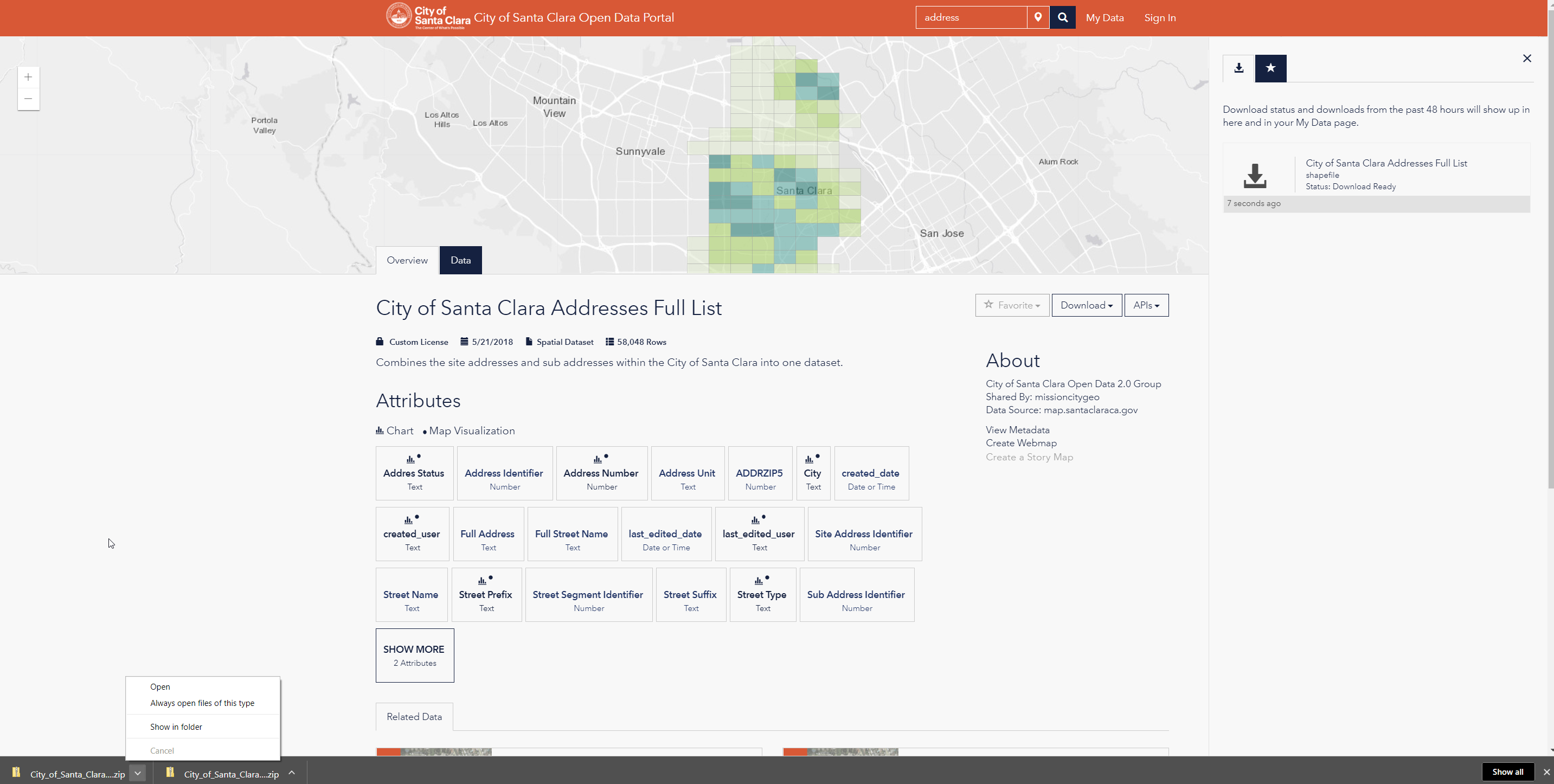Choose Cancel in download context menu
Viewport: 1554px width, 784px height.
point(203,751)
